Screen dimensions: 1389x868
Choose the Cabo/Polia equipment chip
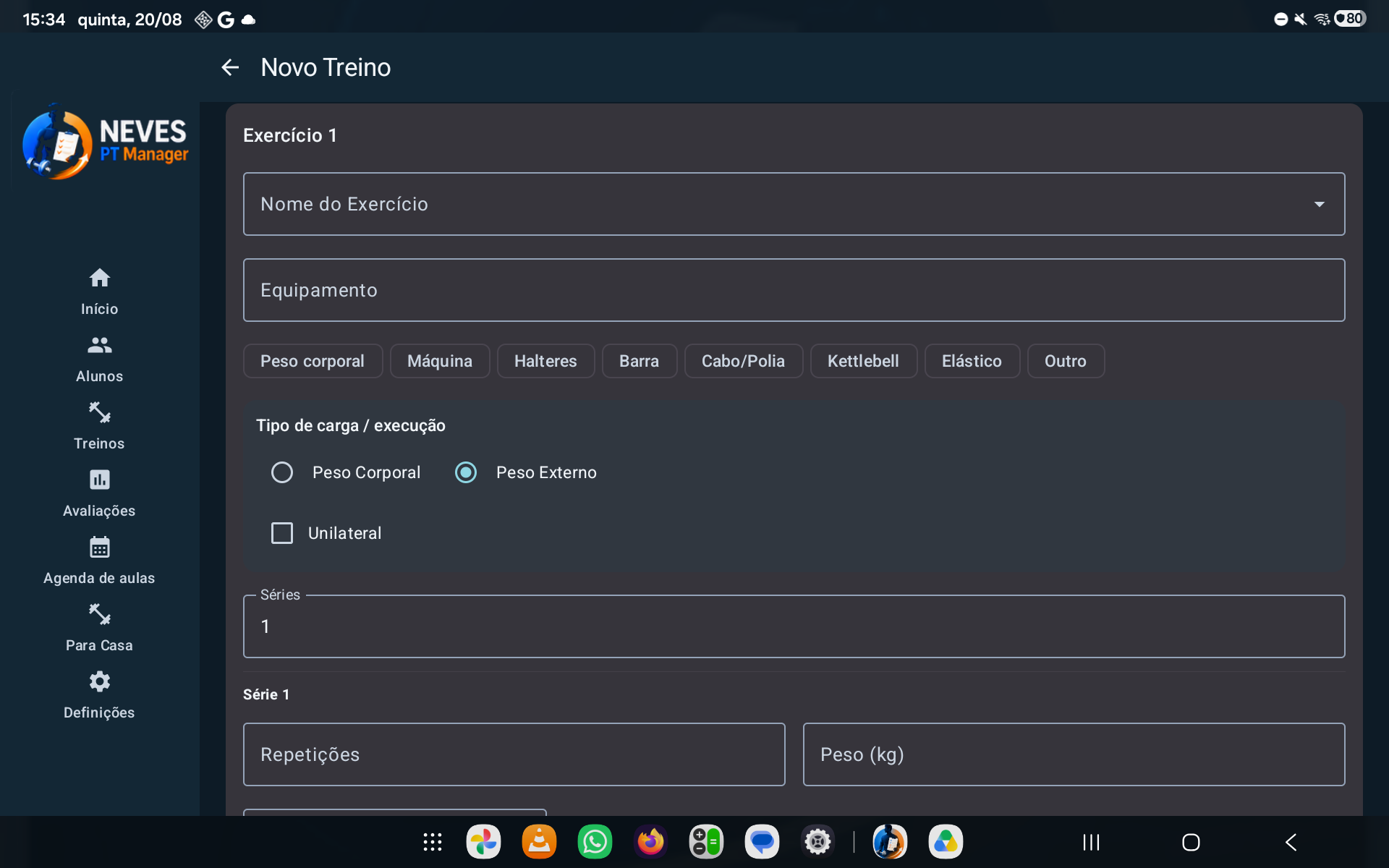point(744,361)
